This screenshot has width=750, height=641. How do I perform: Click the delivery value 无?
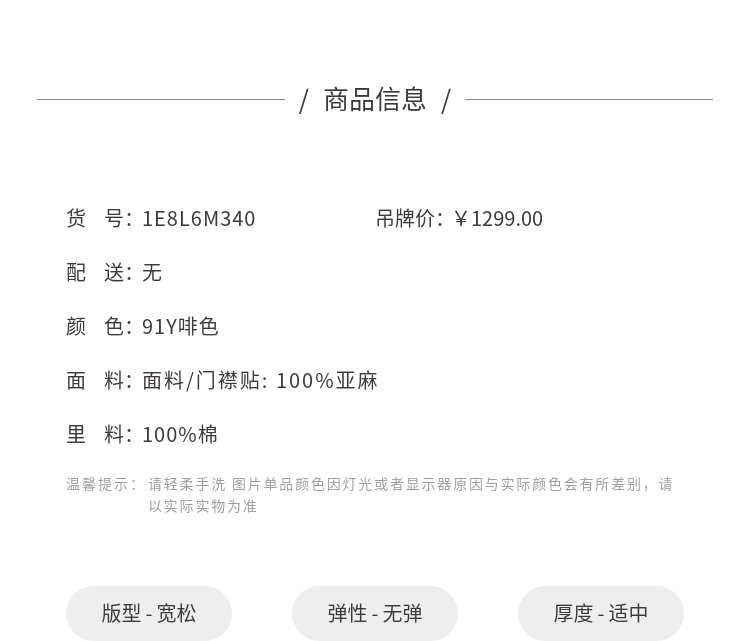152,273
